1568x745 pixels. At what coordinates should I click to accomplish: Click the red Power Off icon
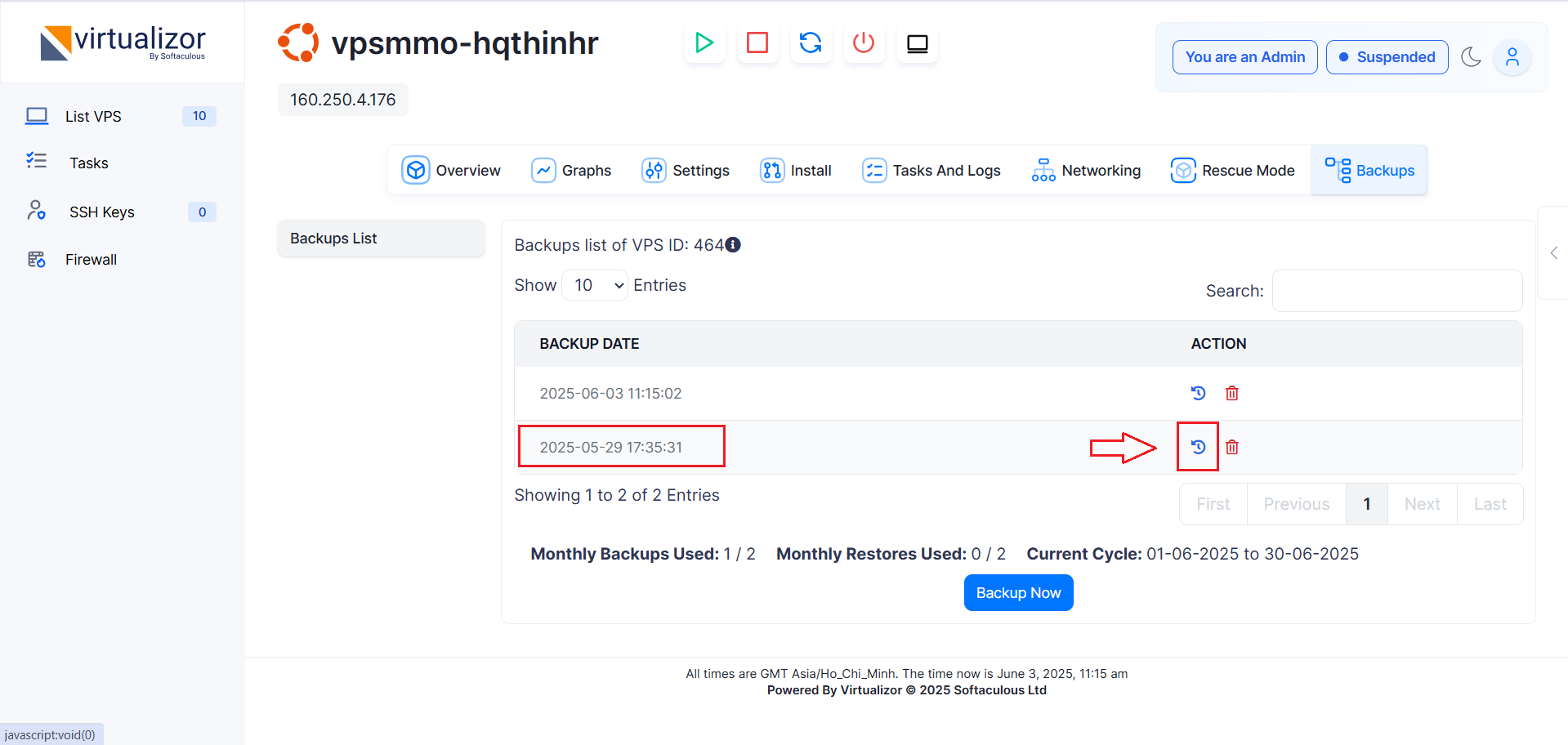coord(864,42)
